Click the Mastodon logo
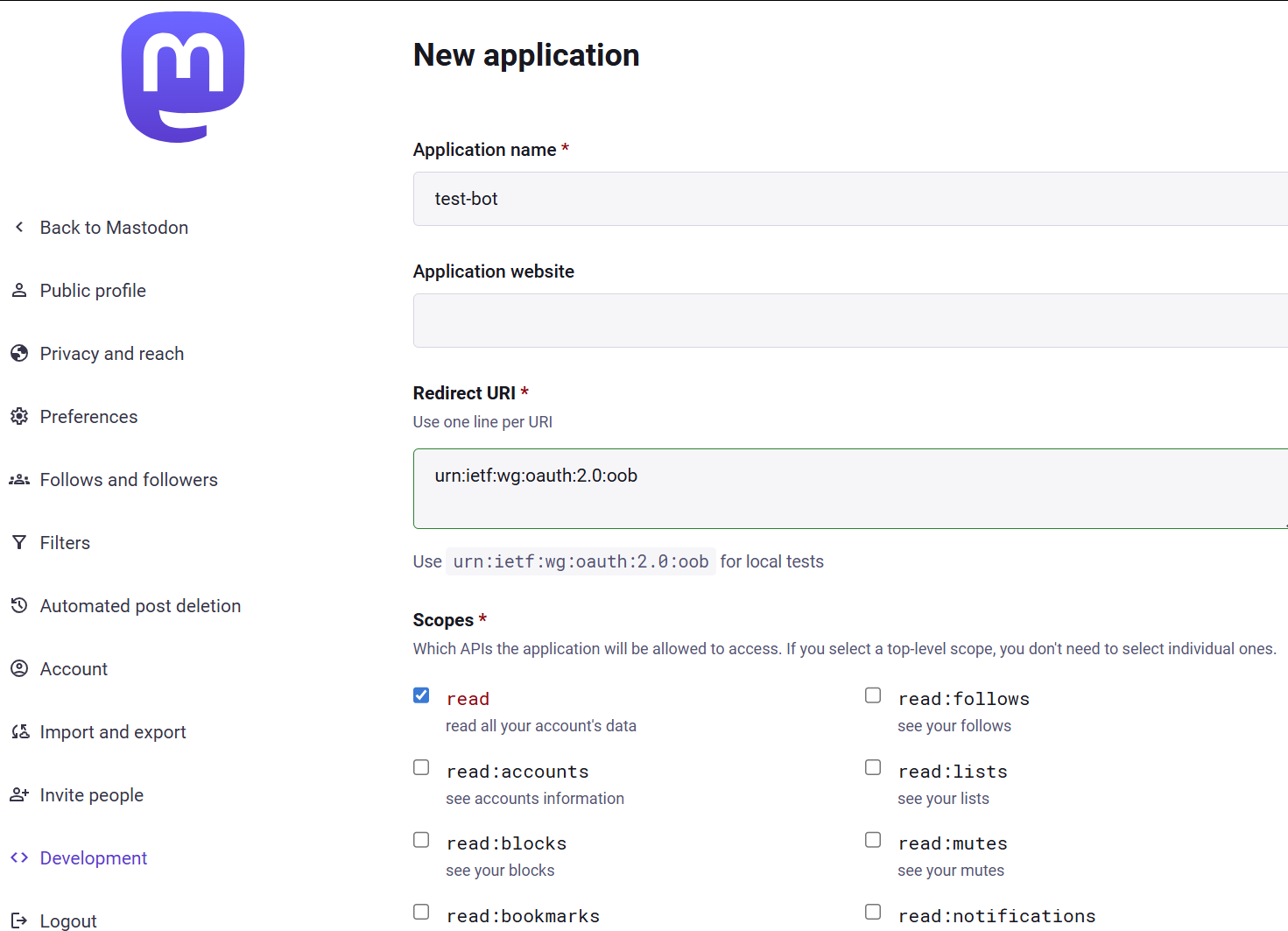The image size is (1288, 931). 183,77
